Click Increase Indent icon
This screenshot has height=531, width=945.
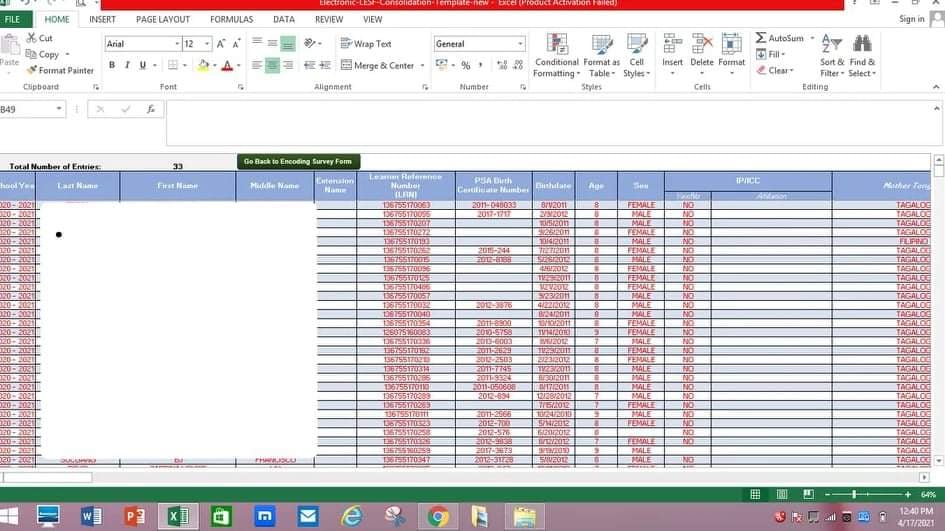[x=325, y=65]
